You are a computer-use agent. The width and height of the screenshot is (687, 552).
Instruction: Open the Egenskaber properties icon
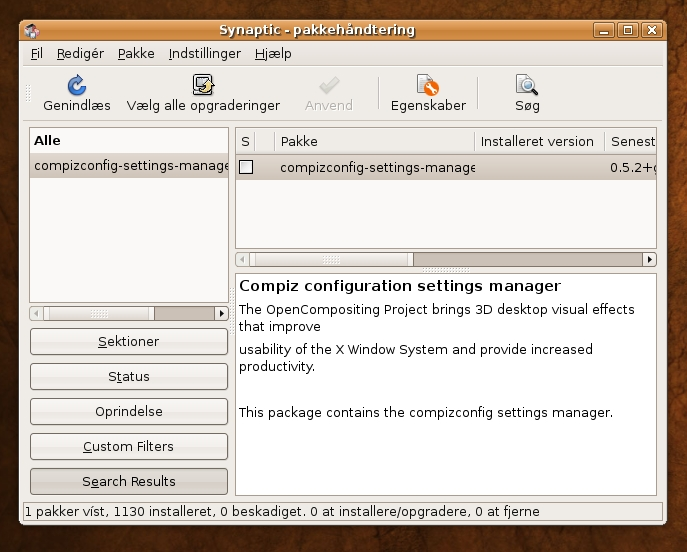(428, 86)
